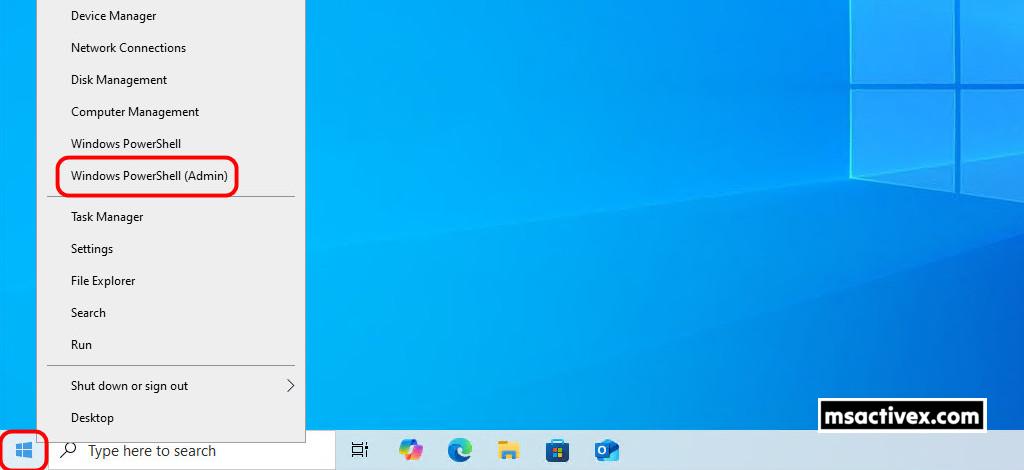This screenshot has height=470, width=1024.
Task: Open Outlook from the taskbar
Action: click(x=607, y=451)
